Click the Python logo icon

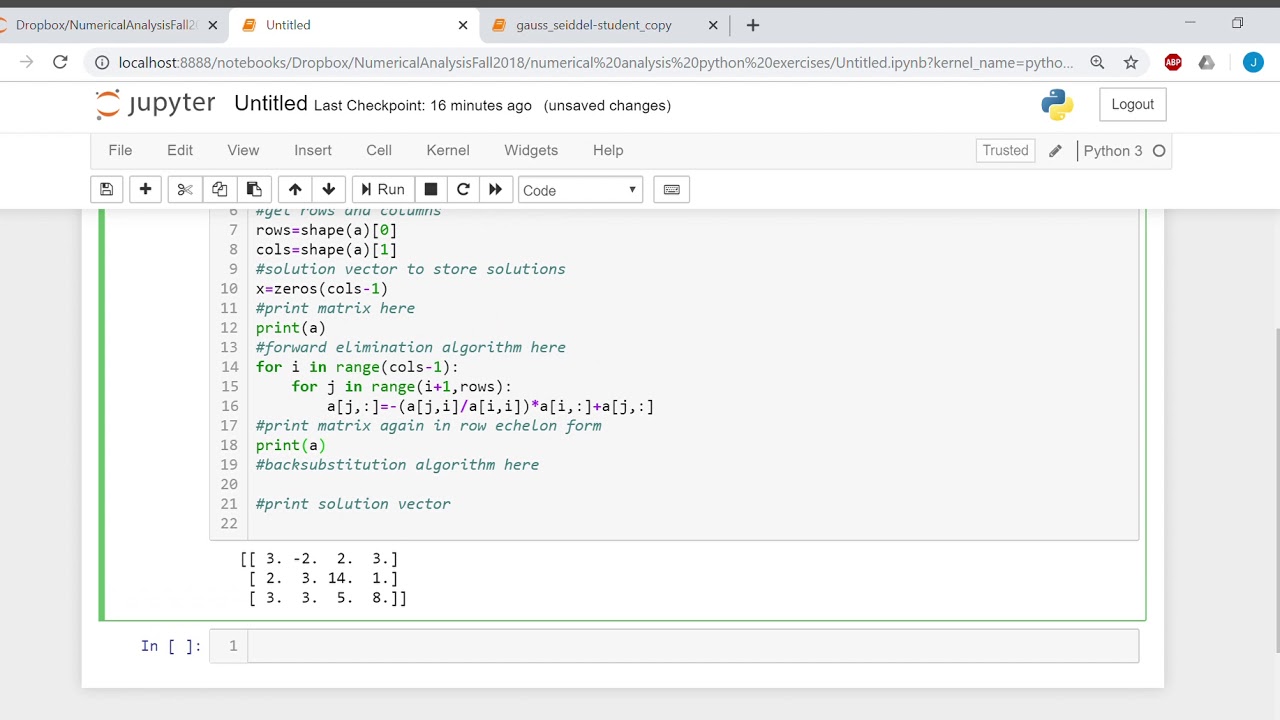[1057, 104]
